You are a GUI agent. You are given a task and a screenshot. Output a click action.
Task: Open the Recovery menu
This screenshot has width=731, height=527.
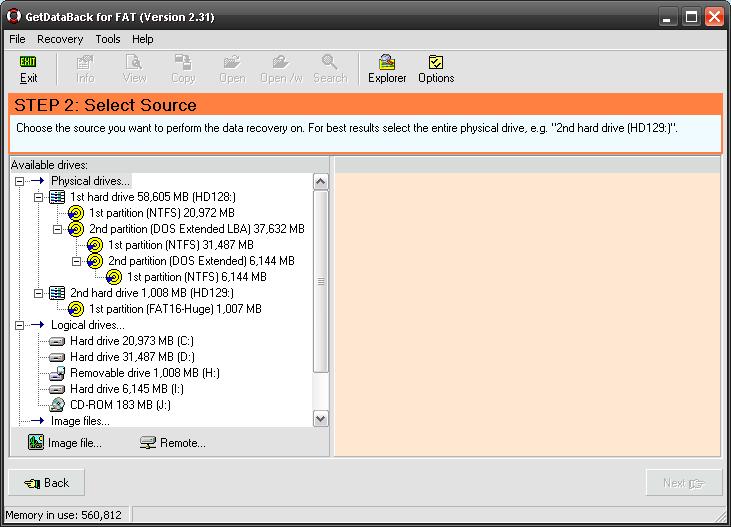click(60, 39)
